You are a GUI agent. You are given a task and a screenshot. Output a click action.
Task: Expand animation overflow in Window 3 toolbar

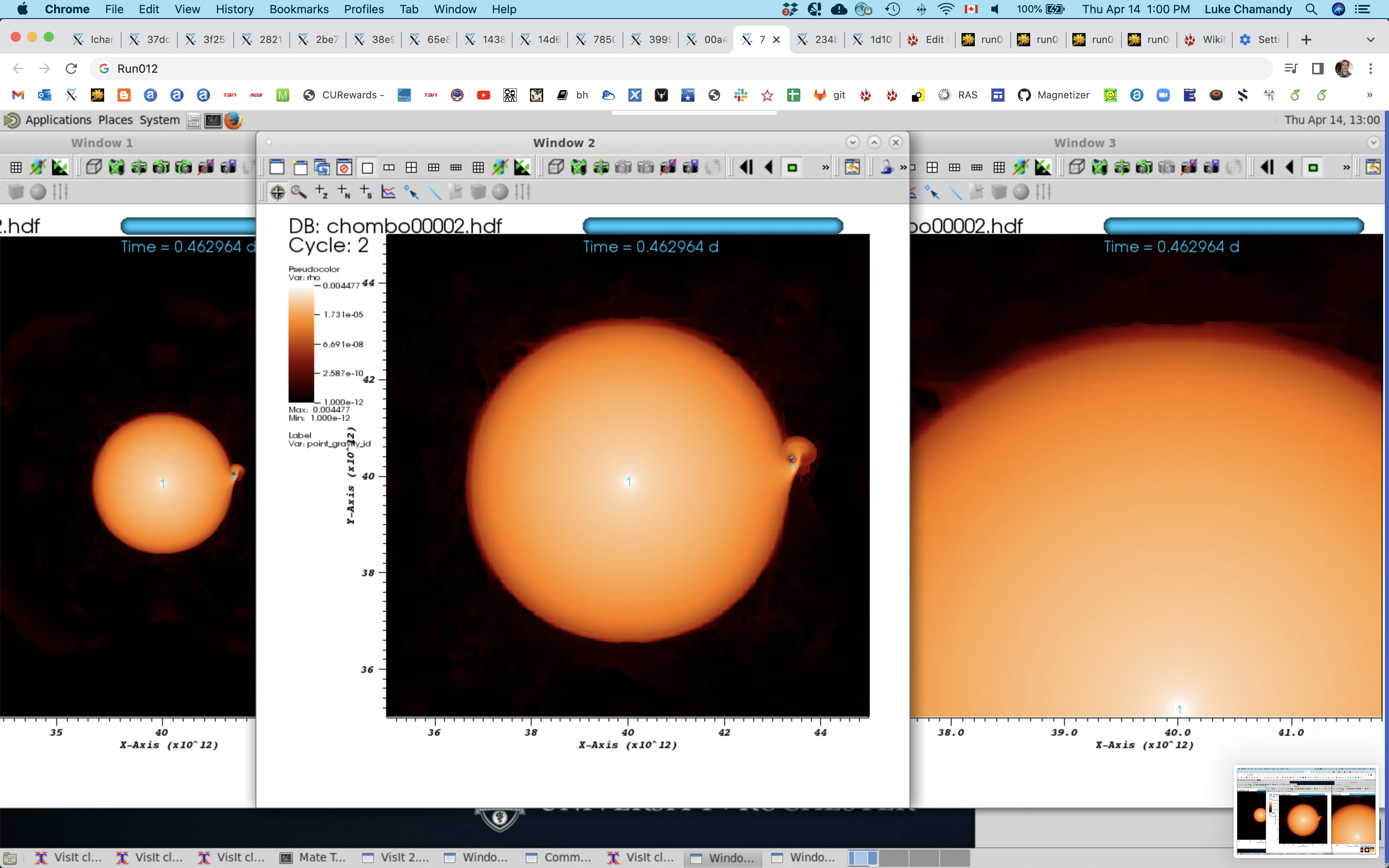[1346, 168]
